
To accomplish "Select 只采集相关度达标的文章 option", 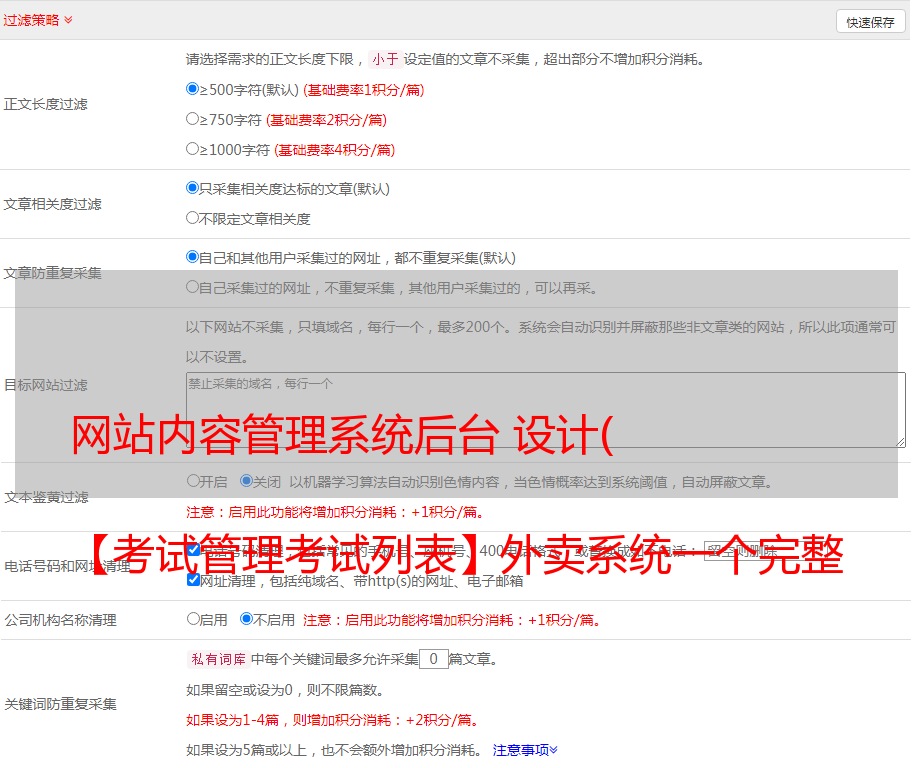I will (x=193, y=188).
